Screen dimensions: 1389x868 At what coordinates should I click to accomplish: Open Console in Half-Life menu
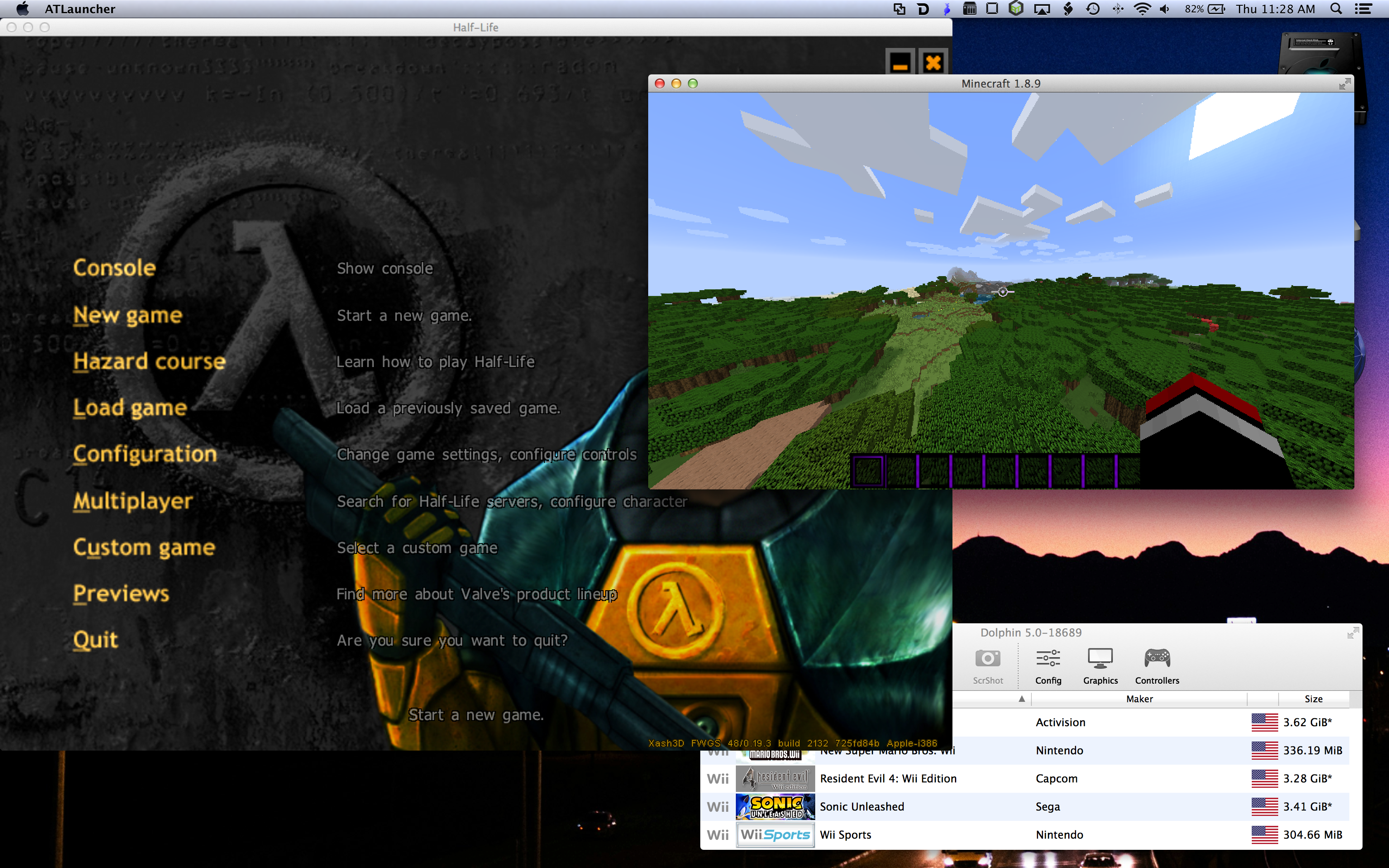click(114, 267)
